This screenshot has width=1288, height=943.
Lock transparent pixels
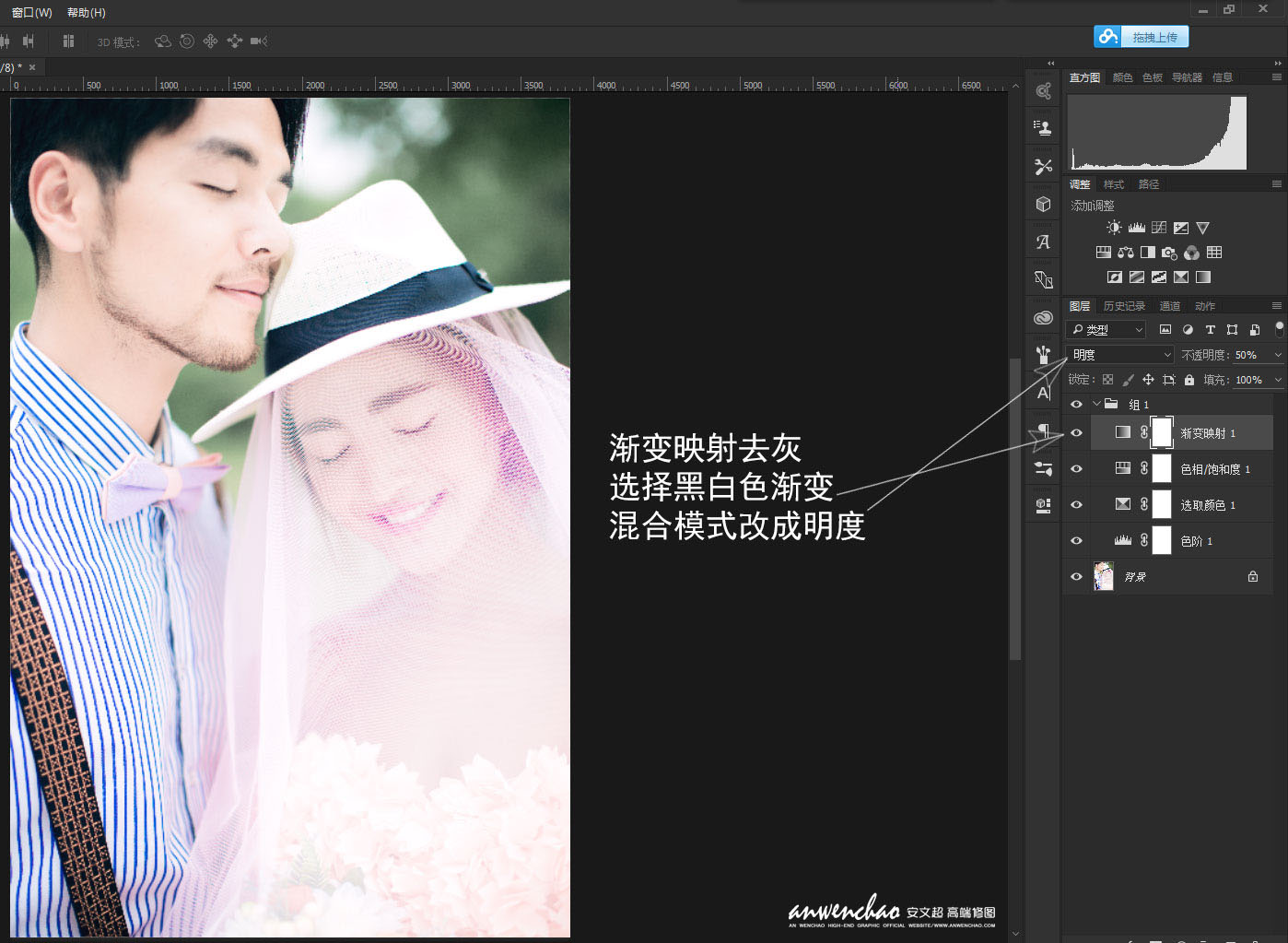point(1107,380)
